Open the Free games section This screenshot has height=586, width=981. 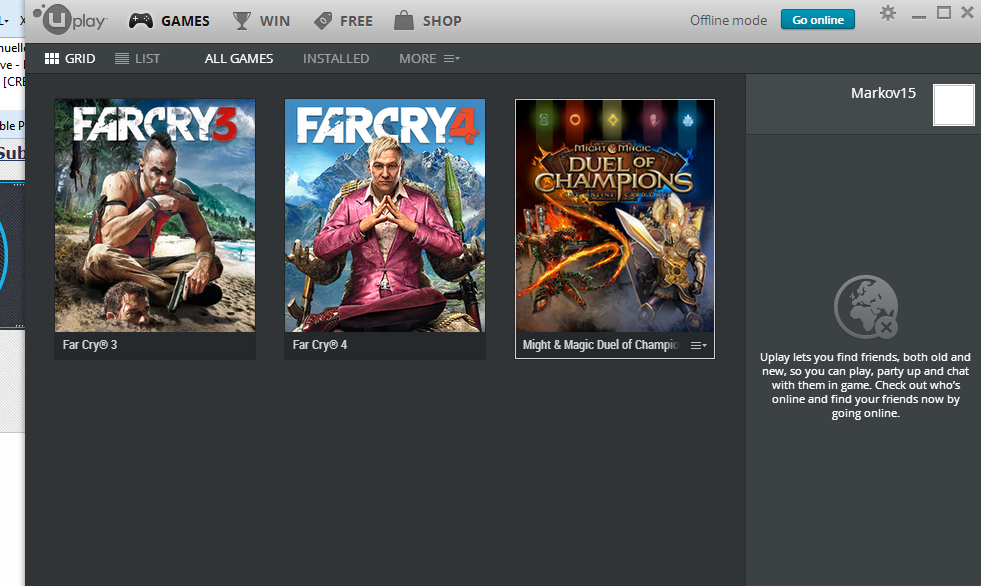coord(343,21)
